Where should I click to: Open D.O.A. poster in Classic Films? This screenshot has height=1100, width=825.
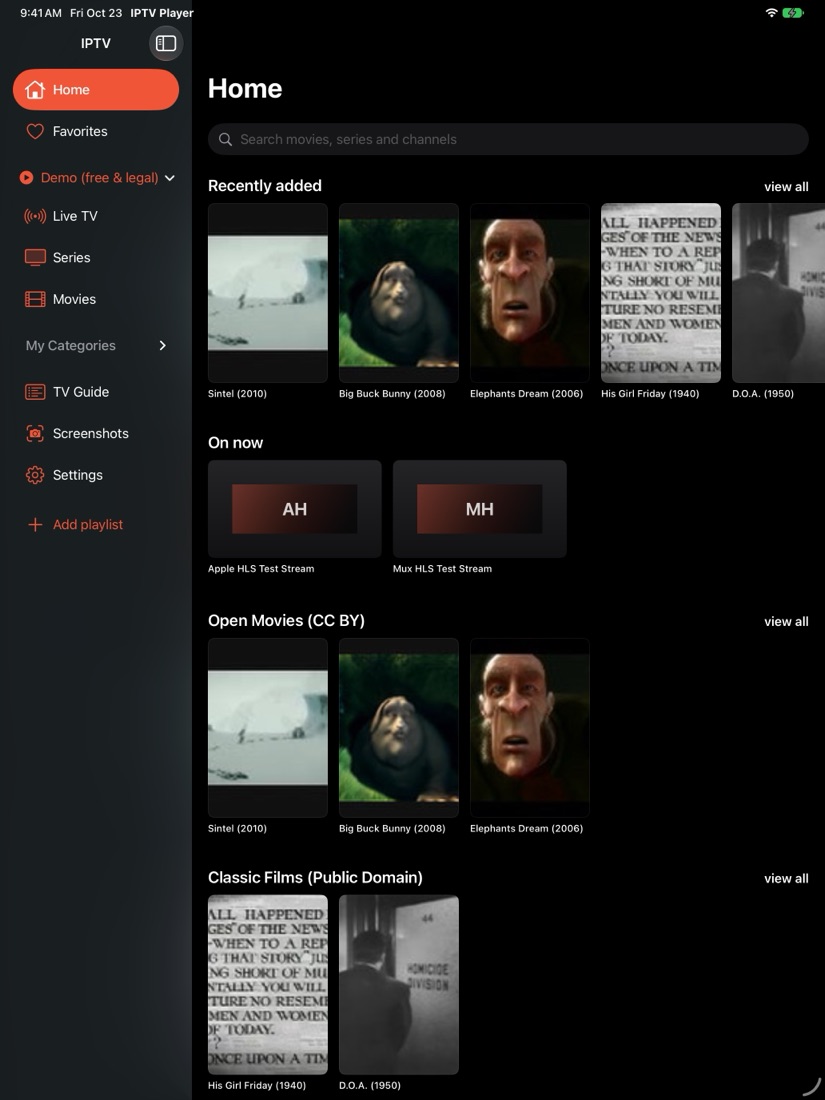point(398,984)
